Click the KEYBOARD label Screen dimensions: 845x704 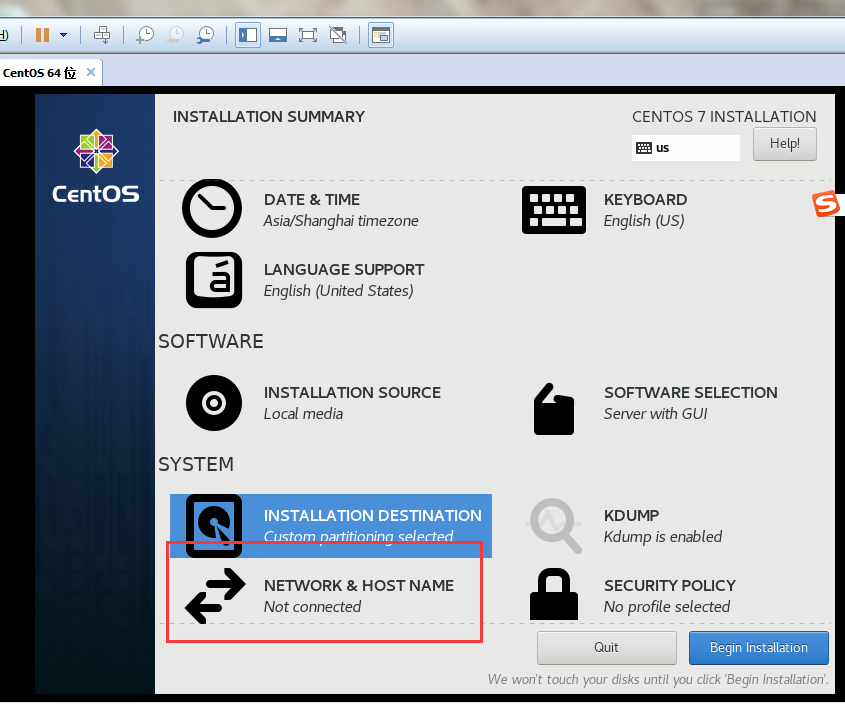pyautogui.click(x=645, y=200)
